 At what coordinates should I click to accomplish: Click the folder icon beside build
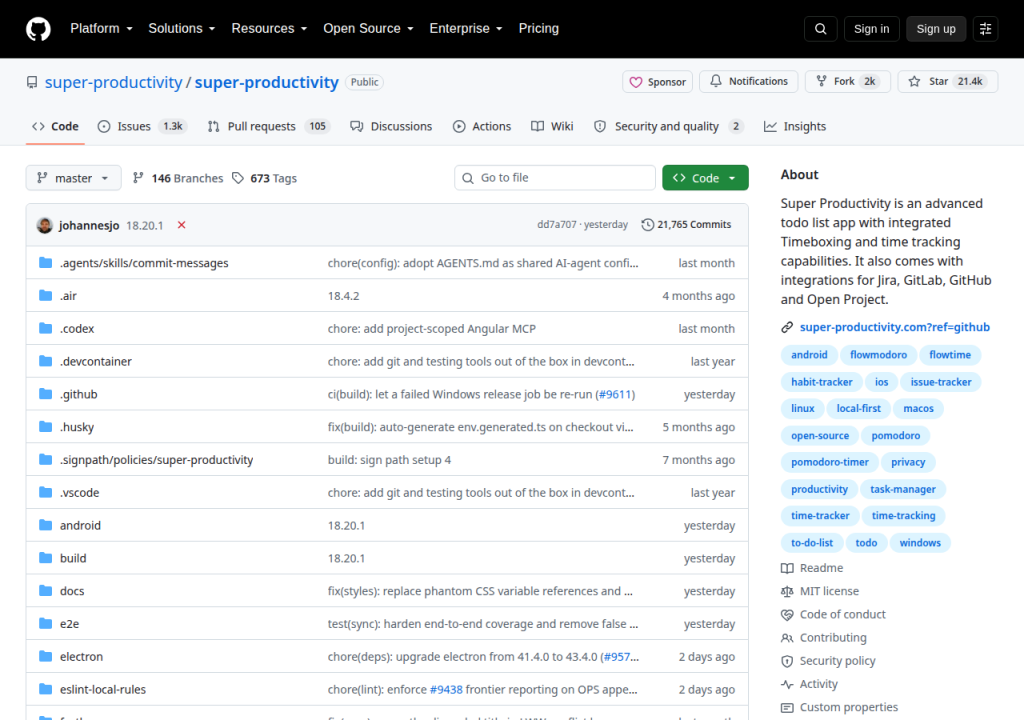tap(45, 558)
